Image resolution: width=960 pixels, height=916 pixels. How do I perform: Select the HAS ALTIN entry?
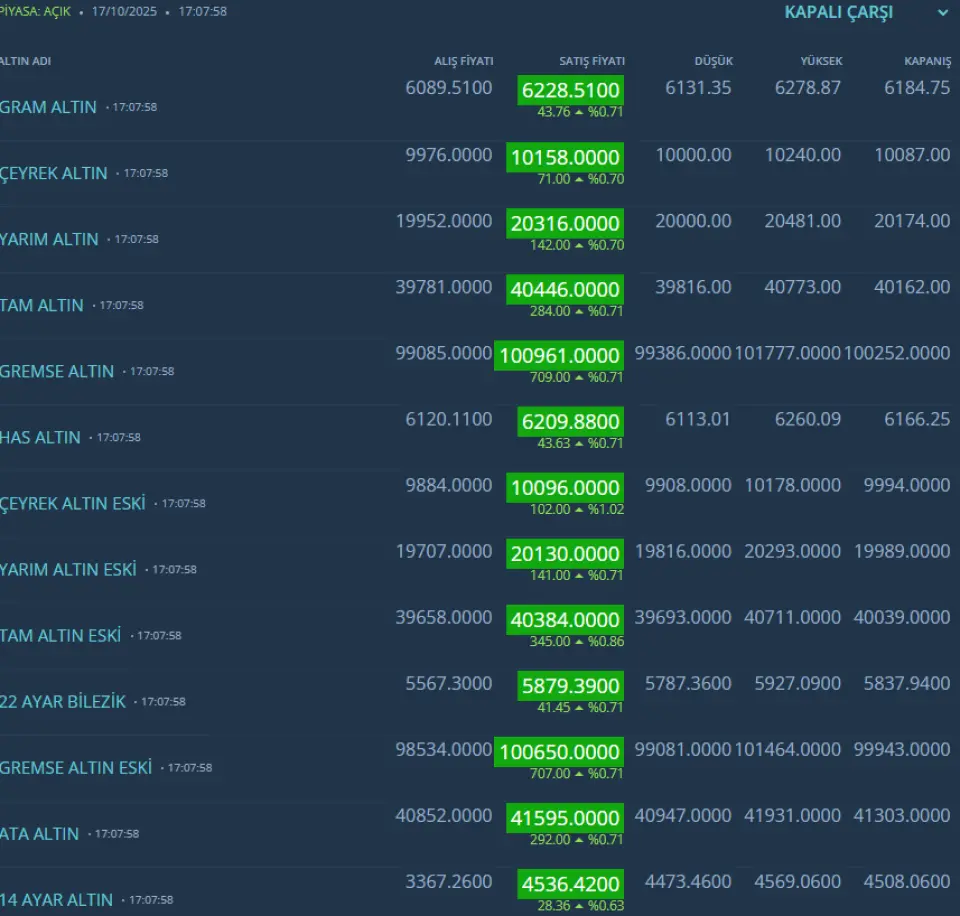pyautogui.click(x=40, y=437)
